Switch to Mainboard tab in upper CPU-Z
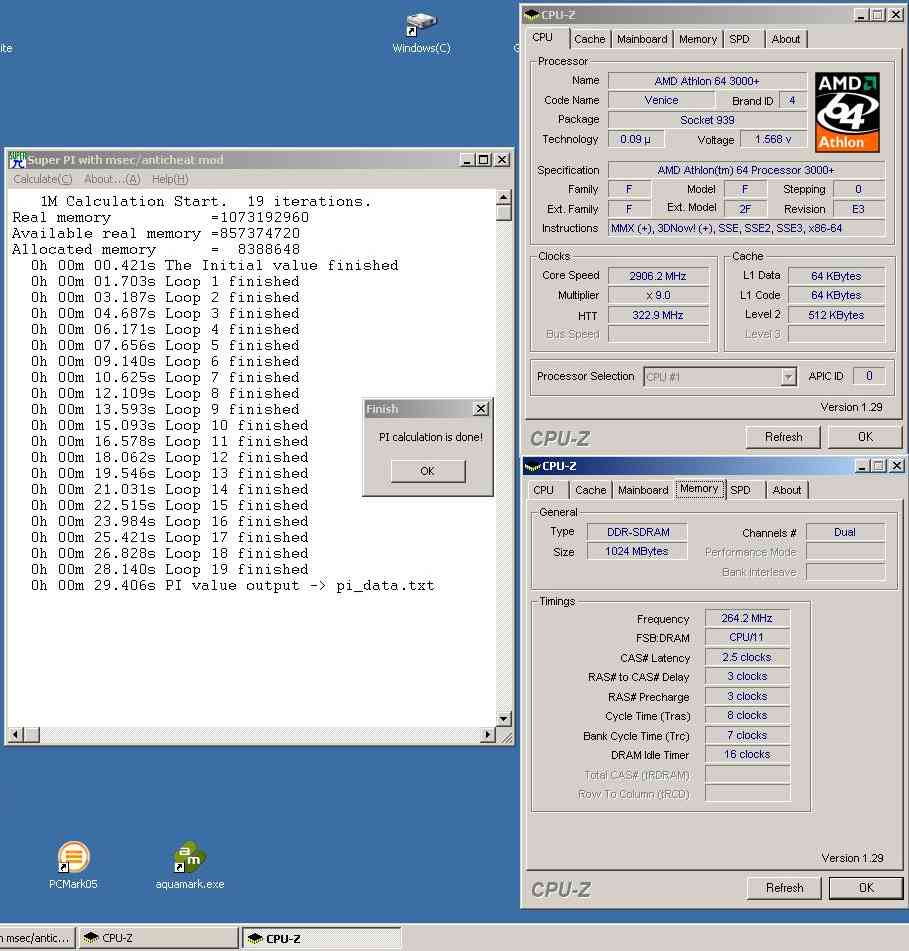This screenshot has width=909, height=951. (642, 39)
